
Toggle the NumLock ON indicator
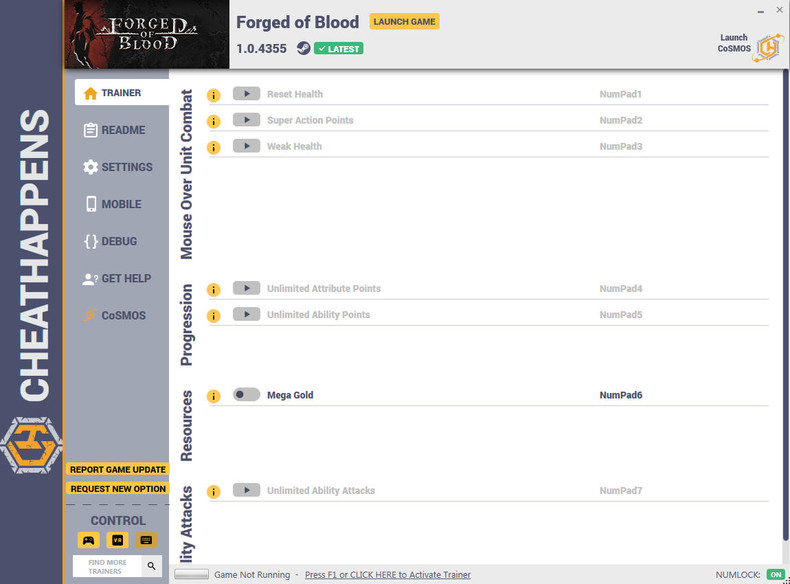pyautogui.click(x=775, y=575)
